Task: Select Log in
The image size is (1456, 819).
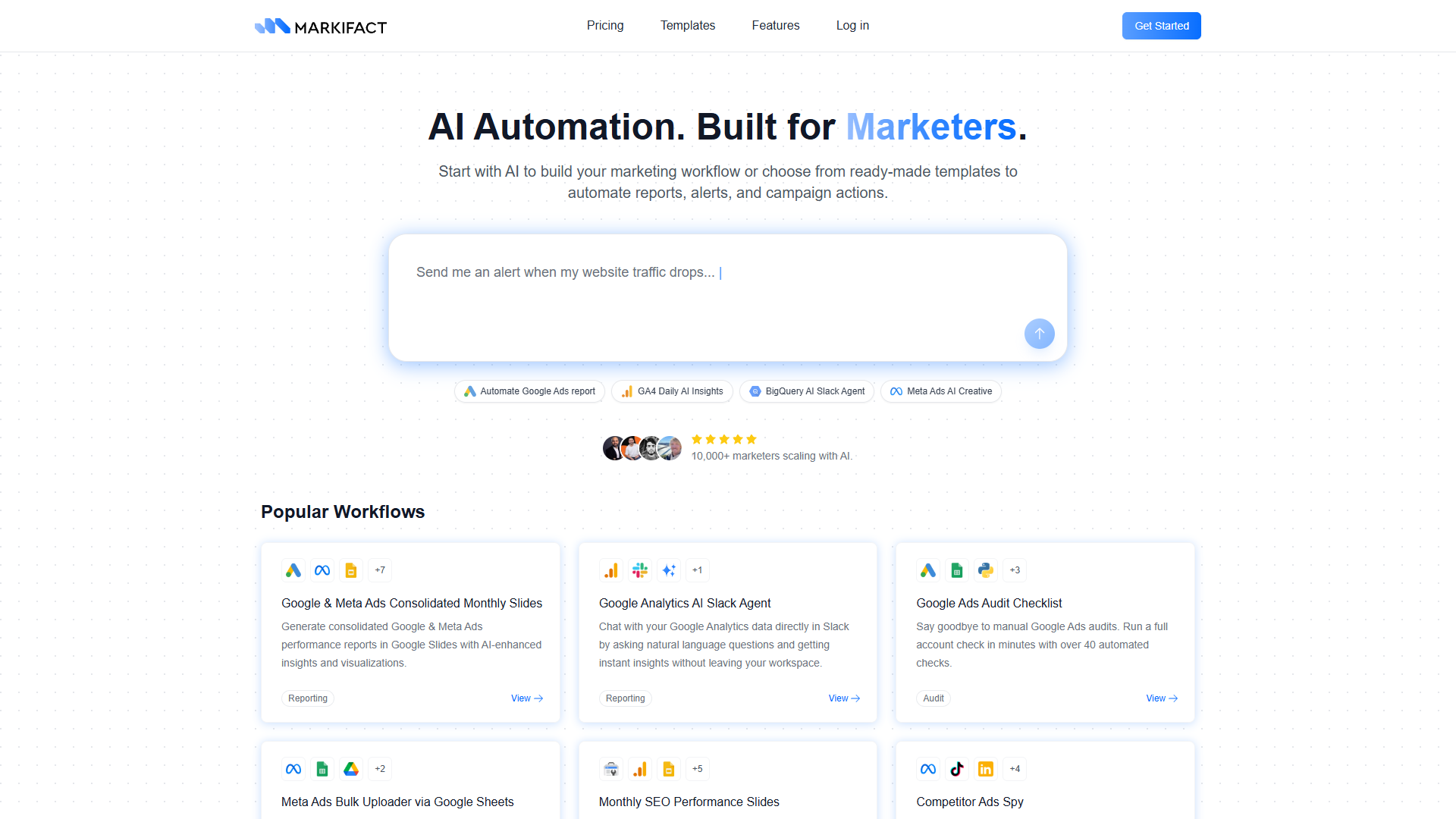Action: [x=852, y=26]
